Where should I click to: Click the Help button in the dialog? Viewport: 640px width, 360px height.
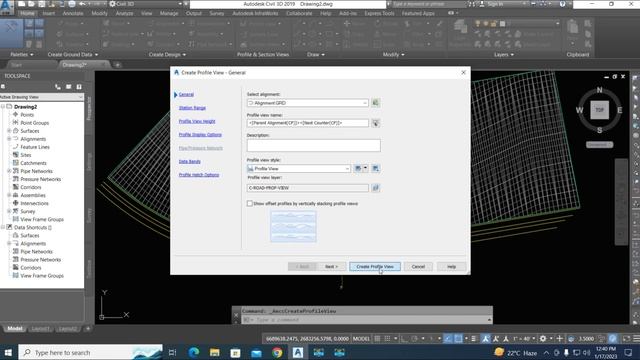pyautogui.click(x=451, y=267)
